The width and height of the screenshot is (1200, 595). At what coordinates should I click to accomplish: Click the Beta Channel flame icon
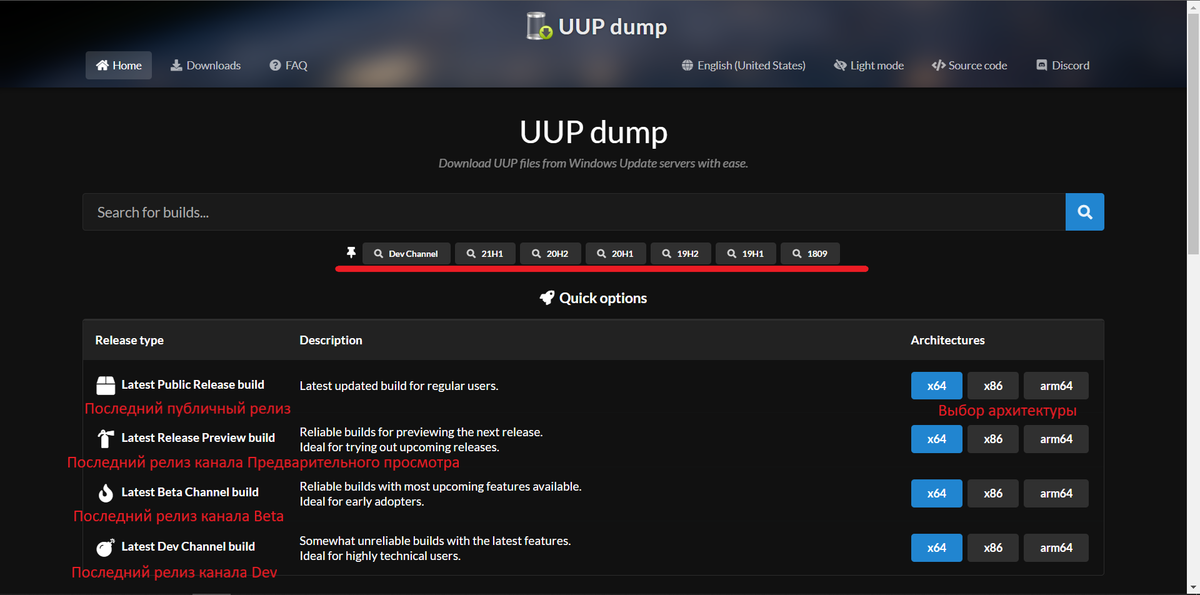(106, 492)
